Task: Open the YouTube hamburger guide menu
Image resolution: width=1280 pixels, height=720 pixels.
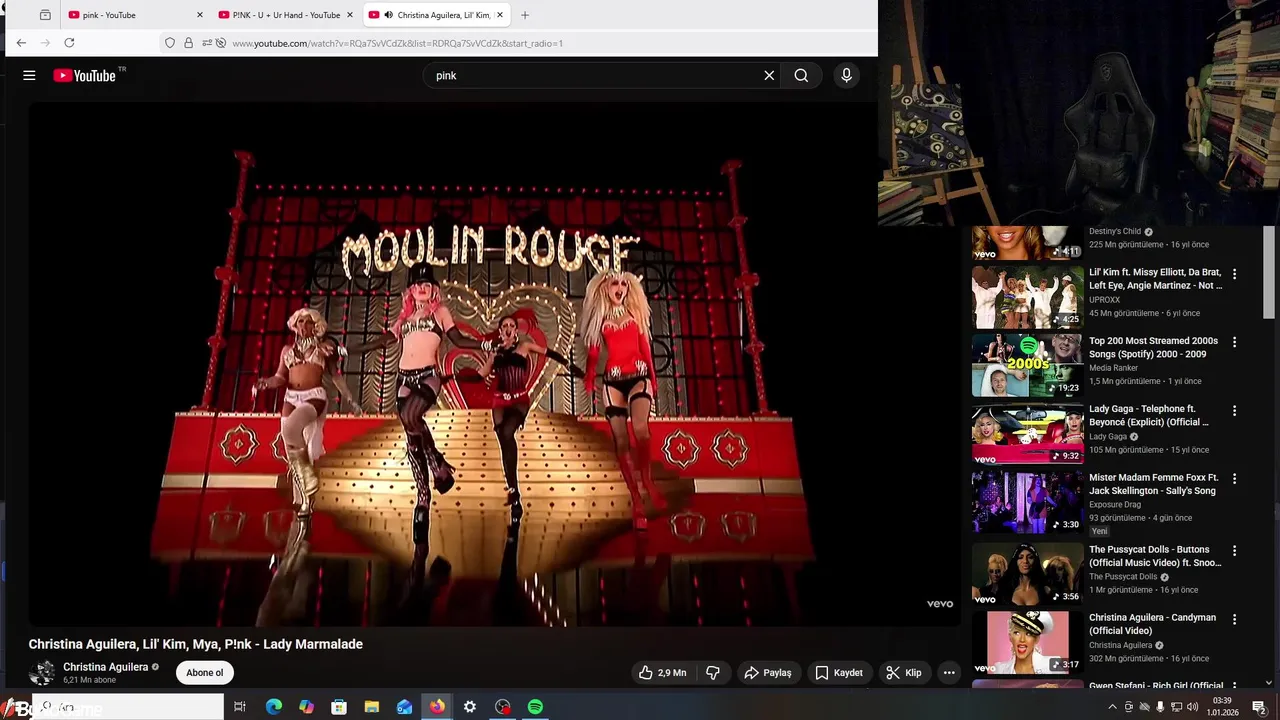Action: tap(29, 75)
